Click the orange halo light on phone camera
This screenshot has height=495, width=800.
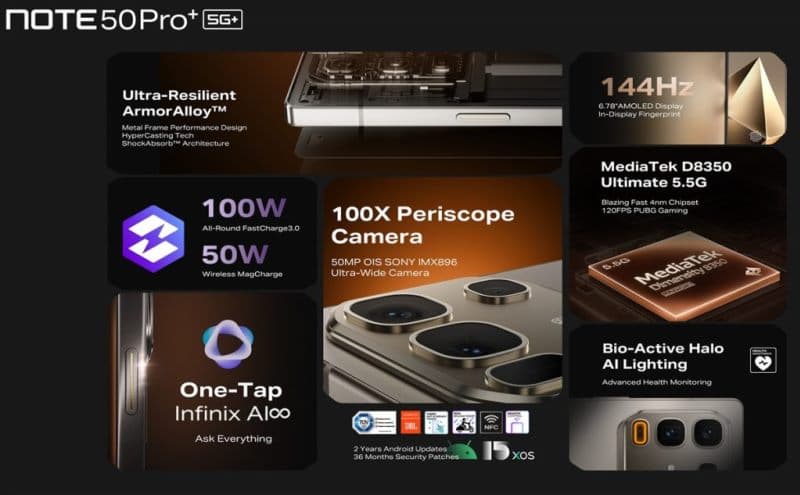(x=639, y=433)
